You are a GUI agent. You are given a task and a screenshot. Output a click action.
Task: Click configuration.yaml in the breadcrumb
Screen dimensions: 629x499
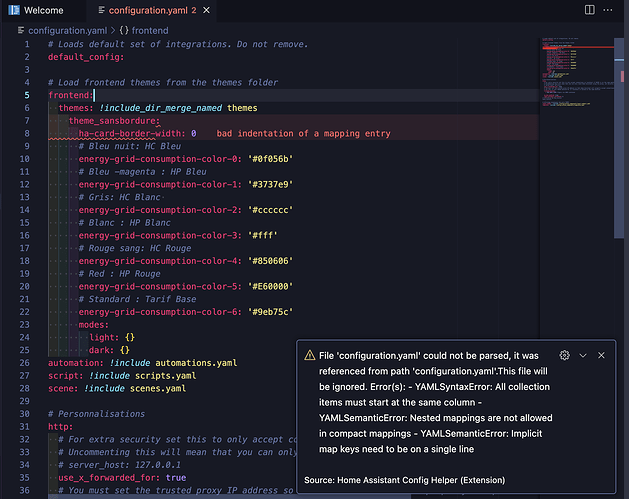[67, 30]
